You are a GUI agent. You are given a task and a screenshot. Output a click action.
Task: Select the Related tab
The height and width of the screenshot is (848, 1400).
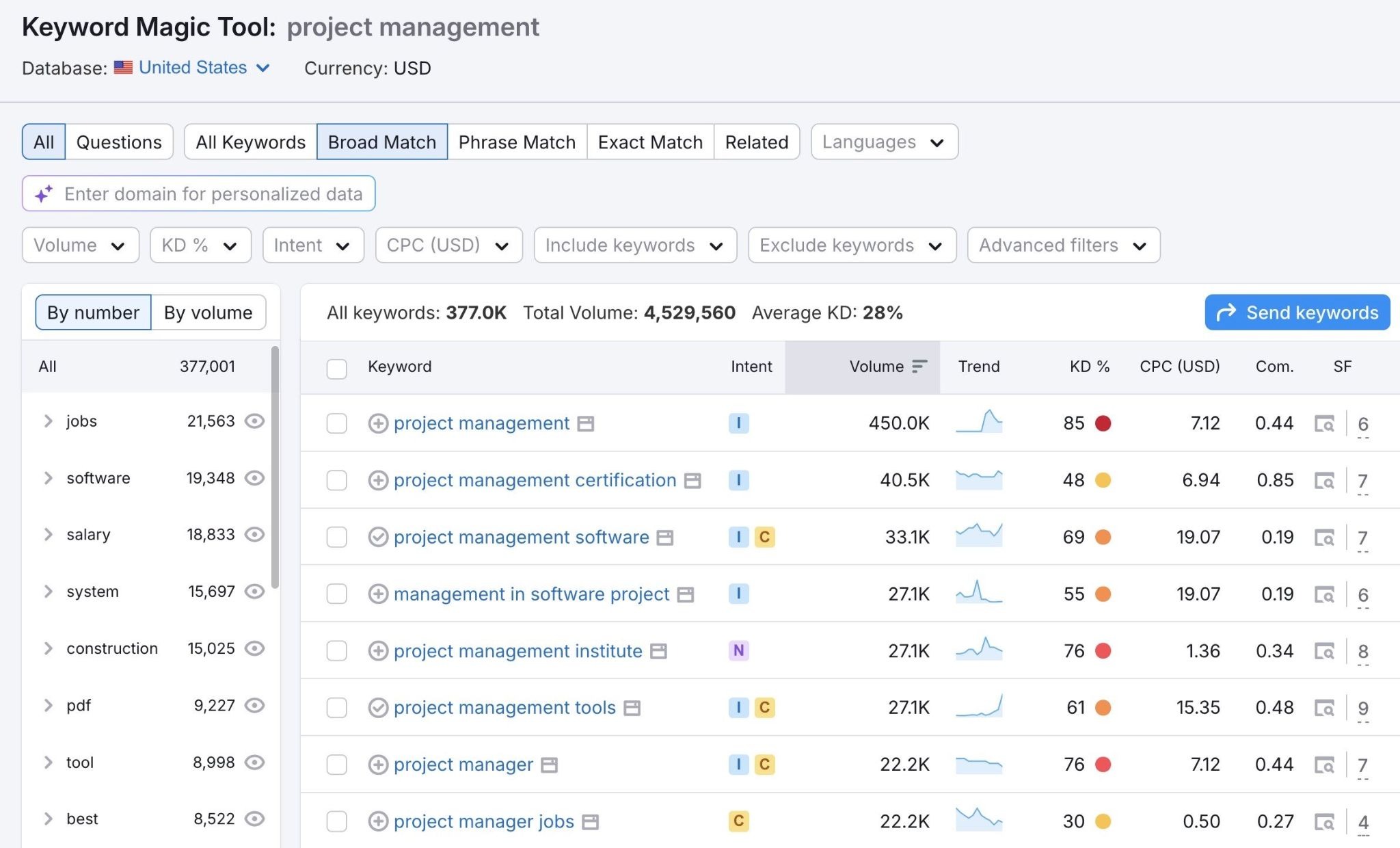(757, 142)
